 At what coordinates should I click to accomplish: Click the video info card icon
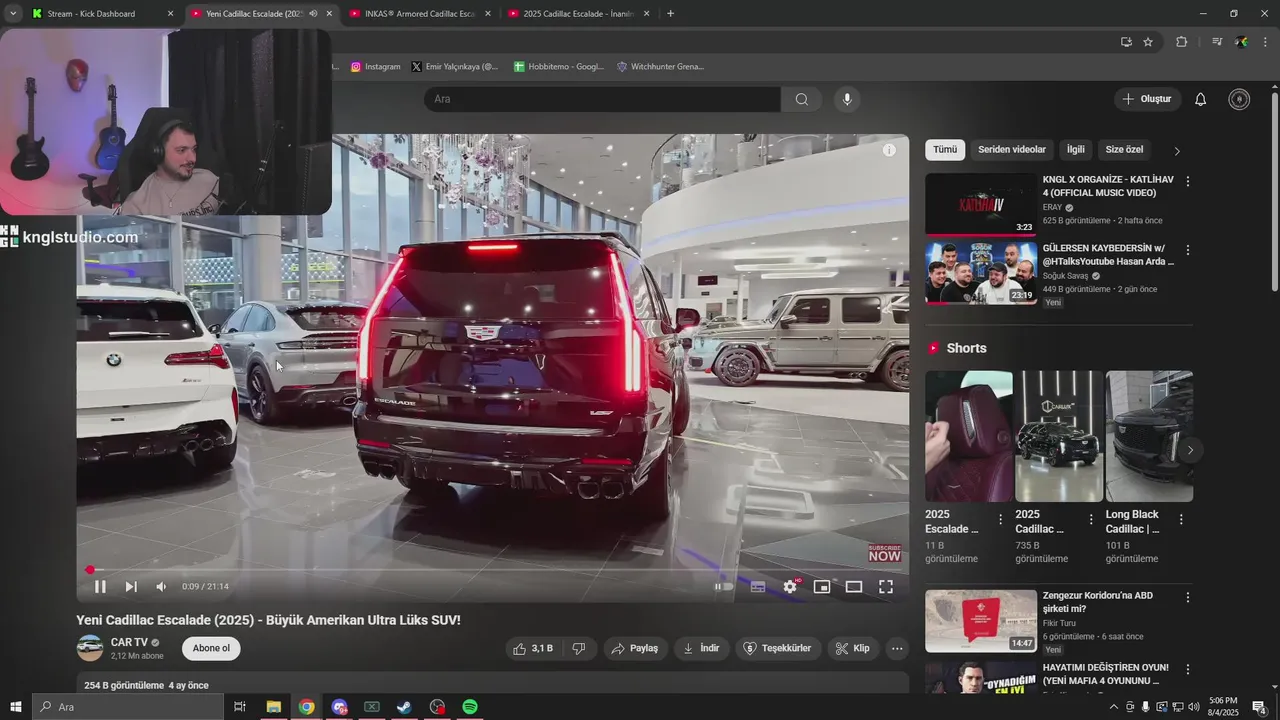(889, 150)
